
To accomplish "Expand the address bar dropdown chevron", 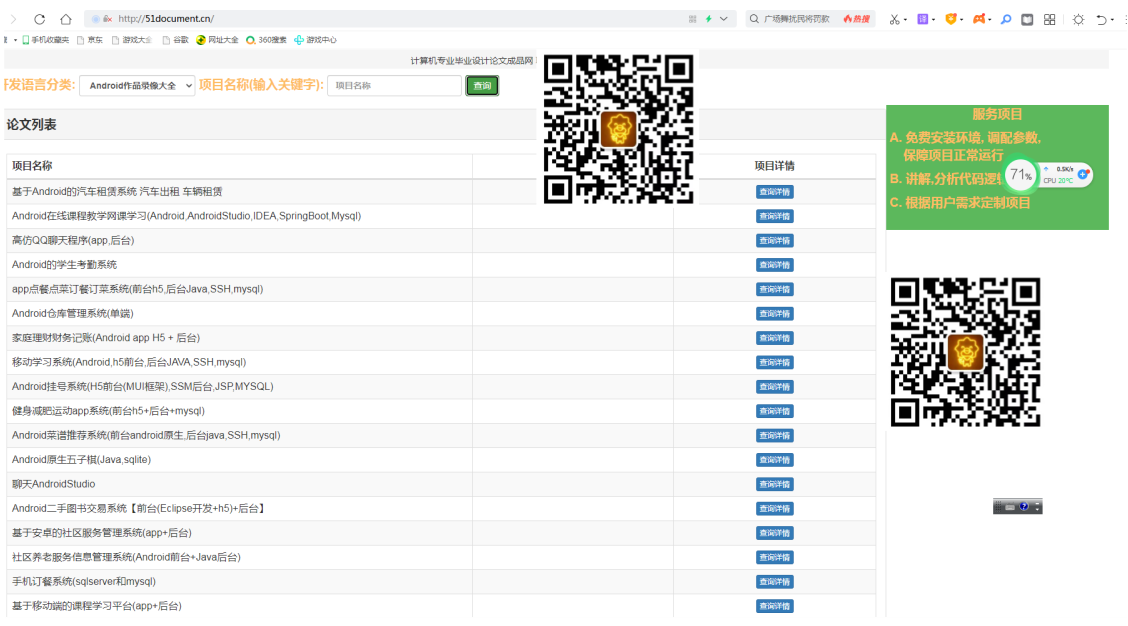I will [x=724, y=19].
